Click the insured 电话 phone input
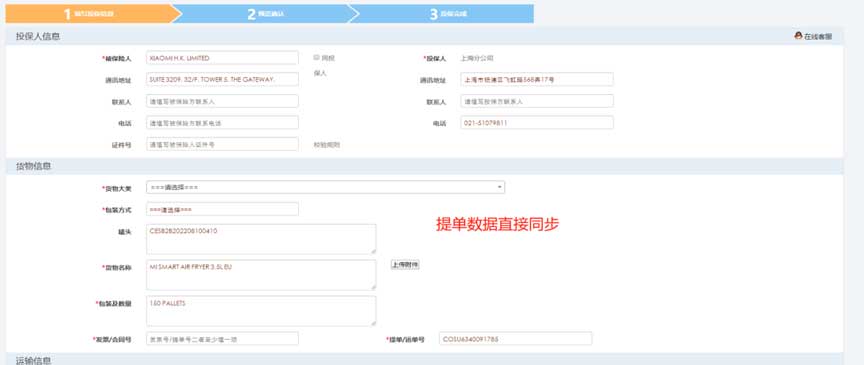864x365 pixels. coord(222,123)
